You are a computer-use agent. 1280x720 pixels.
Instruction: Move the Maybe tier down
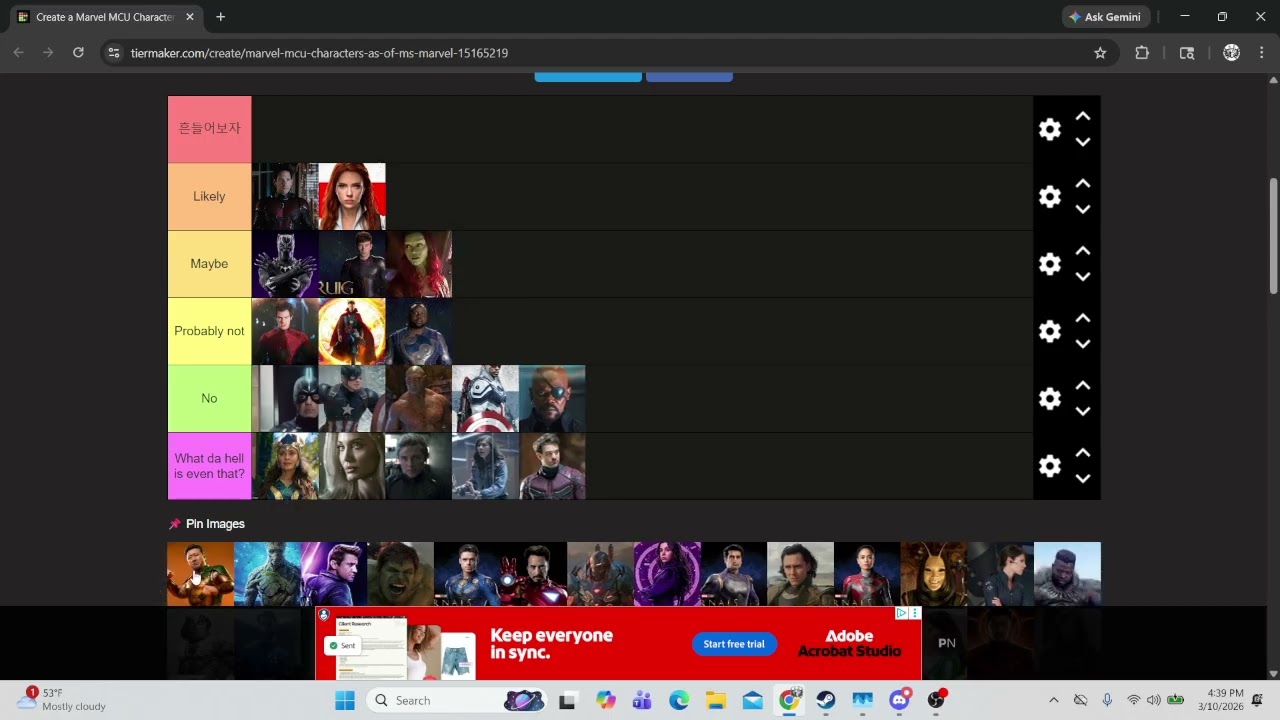pyautogui.click(x=1082, y=276)
